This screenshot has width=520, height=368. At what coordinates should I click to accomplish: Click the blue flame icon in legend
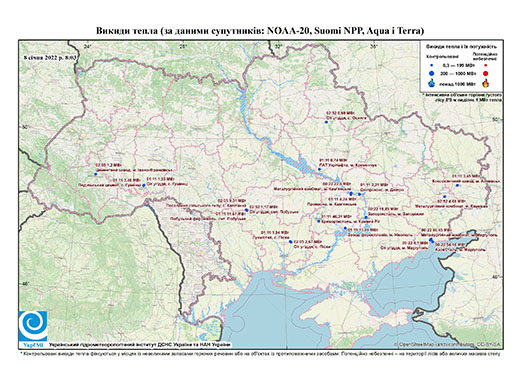click(x=432, y=83)
